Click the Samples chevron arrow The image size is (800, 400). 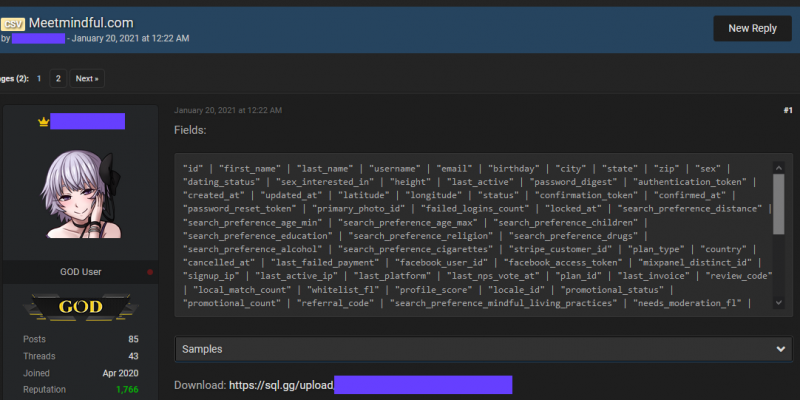pyautogui.click(x=781, y=349)
